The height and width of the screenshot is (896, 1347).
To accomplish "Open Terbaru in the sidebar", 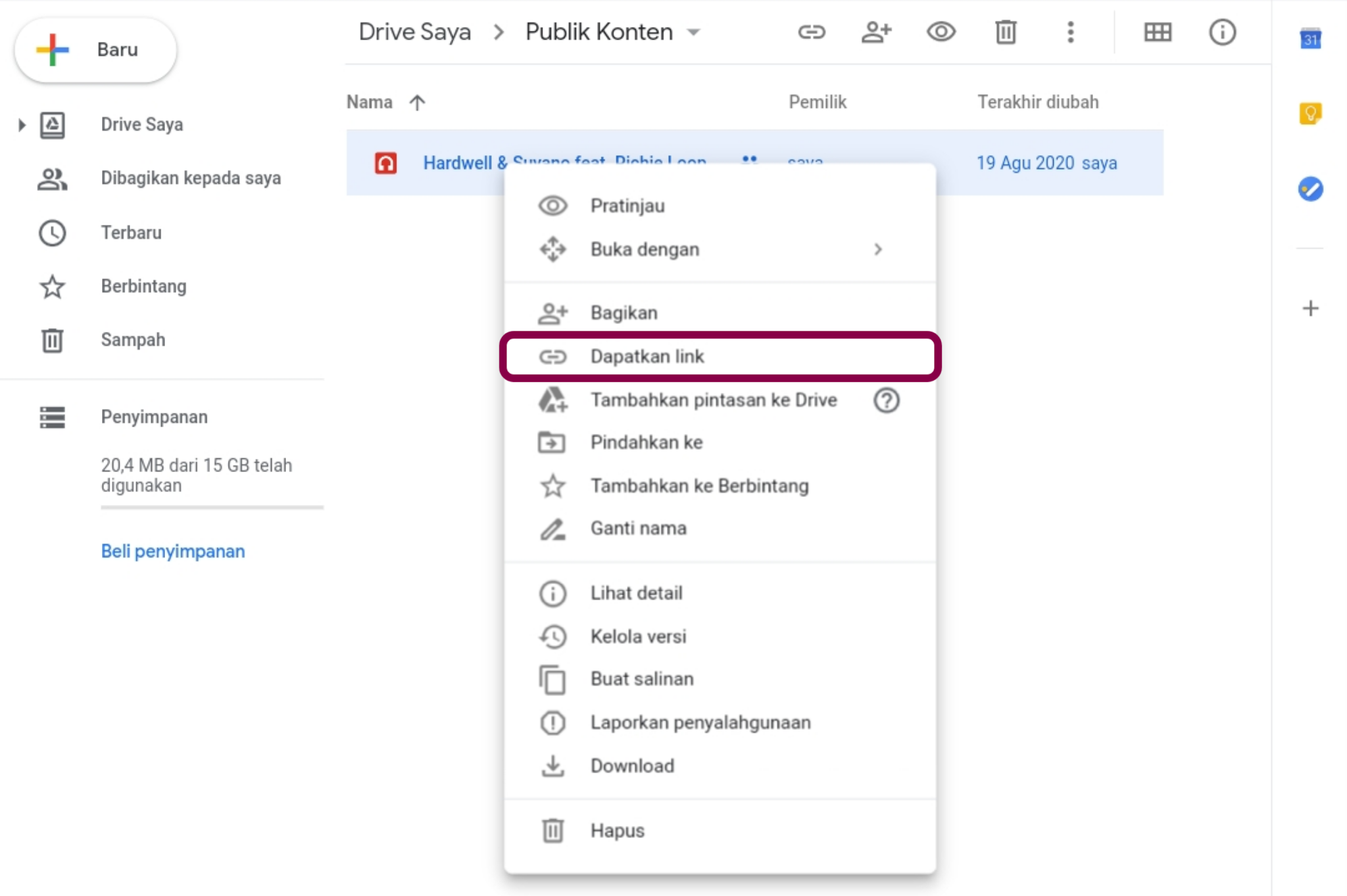I will coord(131,233).
